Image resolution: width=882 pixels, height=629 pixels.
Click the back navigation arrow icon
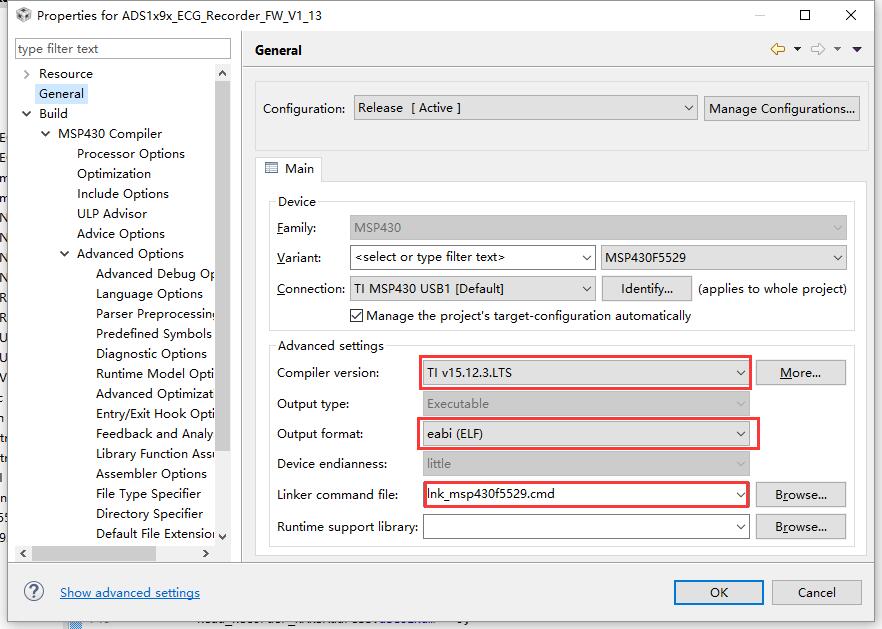point(777,49)
